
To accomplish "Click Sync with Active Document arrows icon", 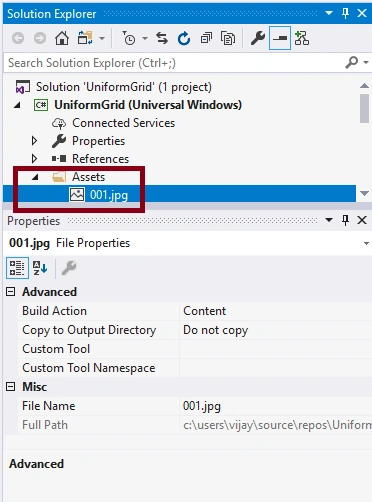I will click(x=162, y=39).
